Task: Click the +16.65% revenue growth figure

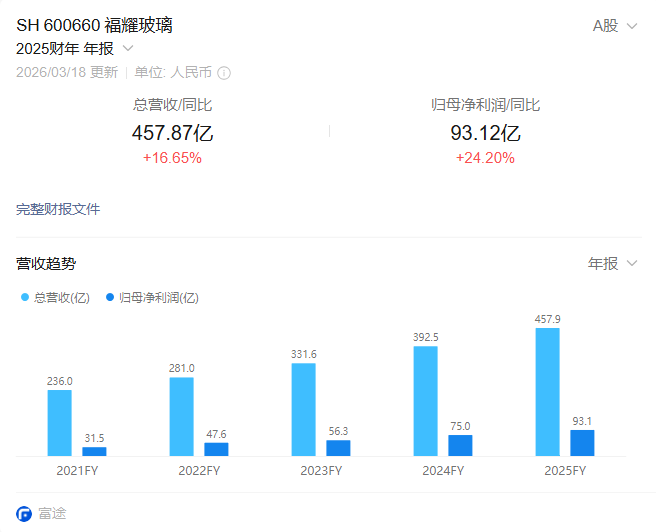Action: pyautogui.click(x=172, y=158)
